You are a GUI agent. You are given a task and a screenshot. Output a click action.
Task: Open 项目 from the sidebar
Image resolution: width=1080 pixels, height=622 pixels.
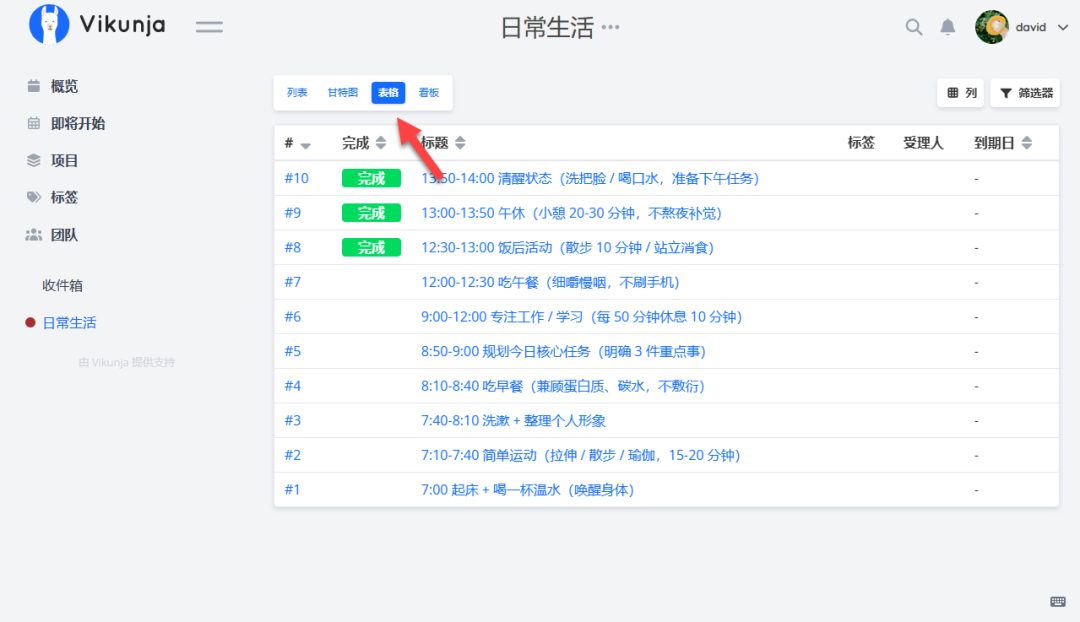(x=64, y=160)
